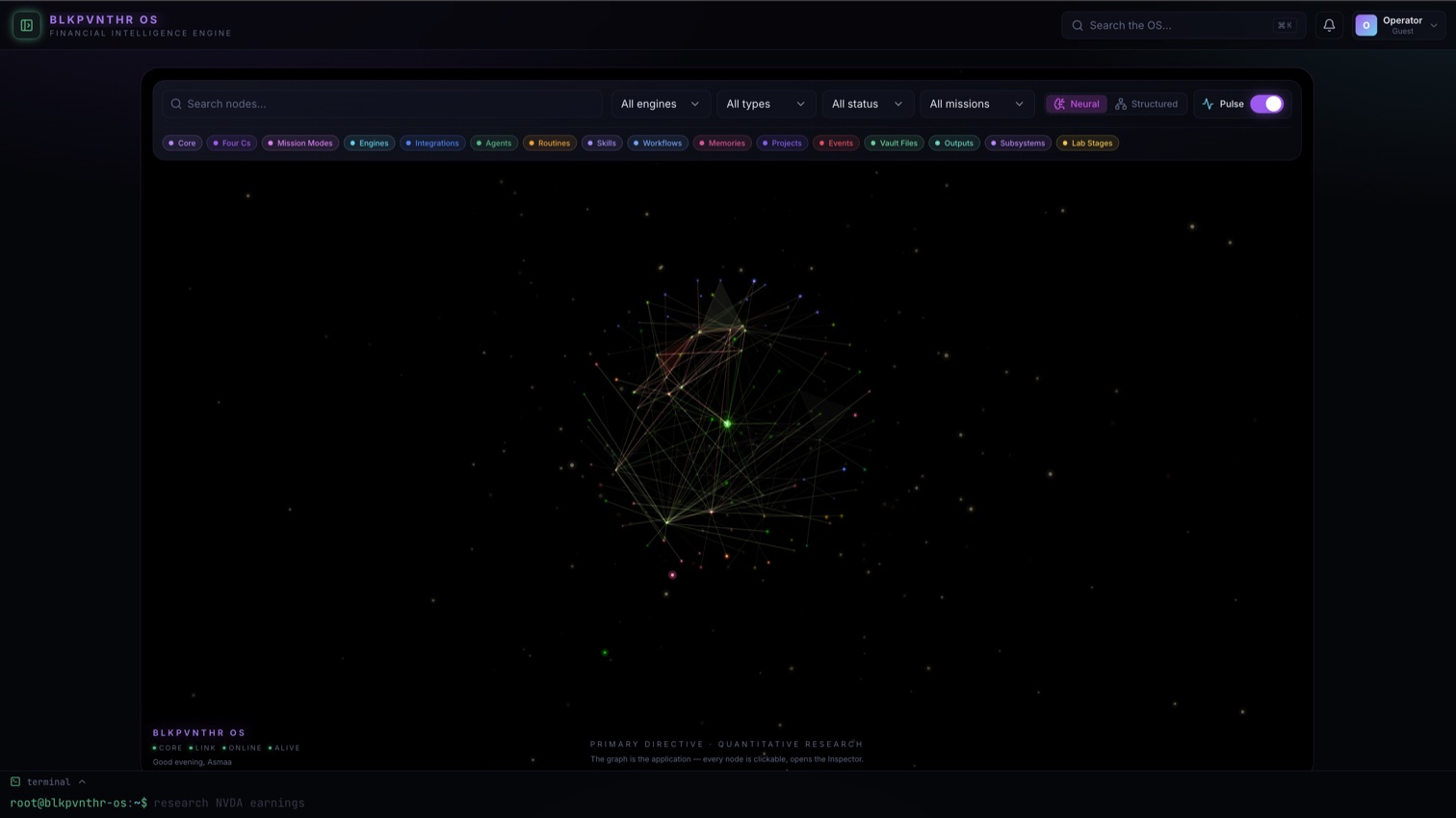This screenshot has height=818, width=1456.
Task: Click the BLKPVNTHR OS header title
Action: (x=104, y=19)
